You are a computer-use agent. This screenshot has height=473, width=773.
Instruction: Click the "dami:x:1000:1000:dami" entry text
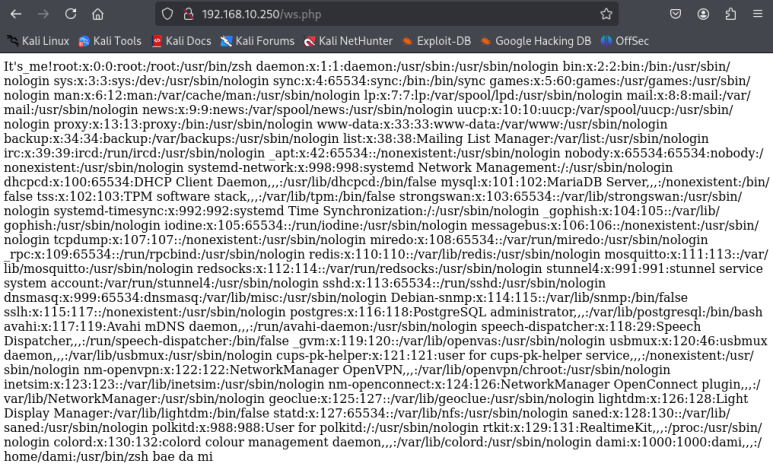pyautogui.click(x=670, y=442)
